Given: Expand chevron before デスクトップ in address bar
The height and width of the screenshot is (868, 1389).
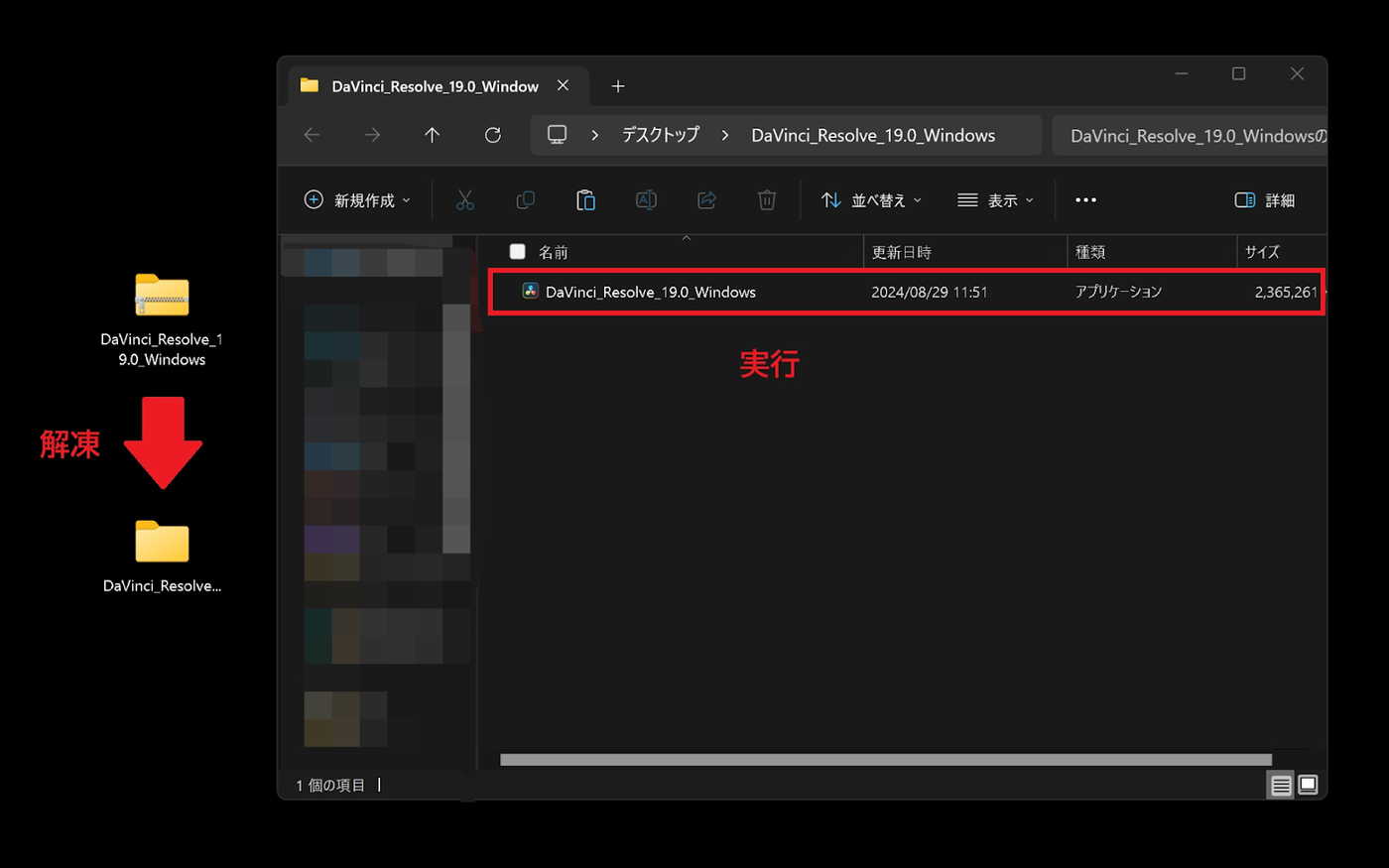Looking at the screenshot, I should tap(594, 135).
